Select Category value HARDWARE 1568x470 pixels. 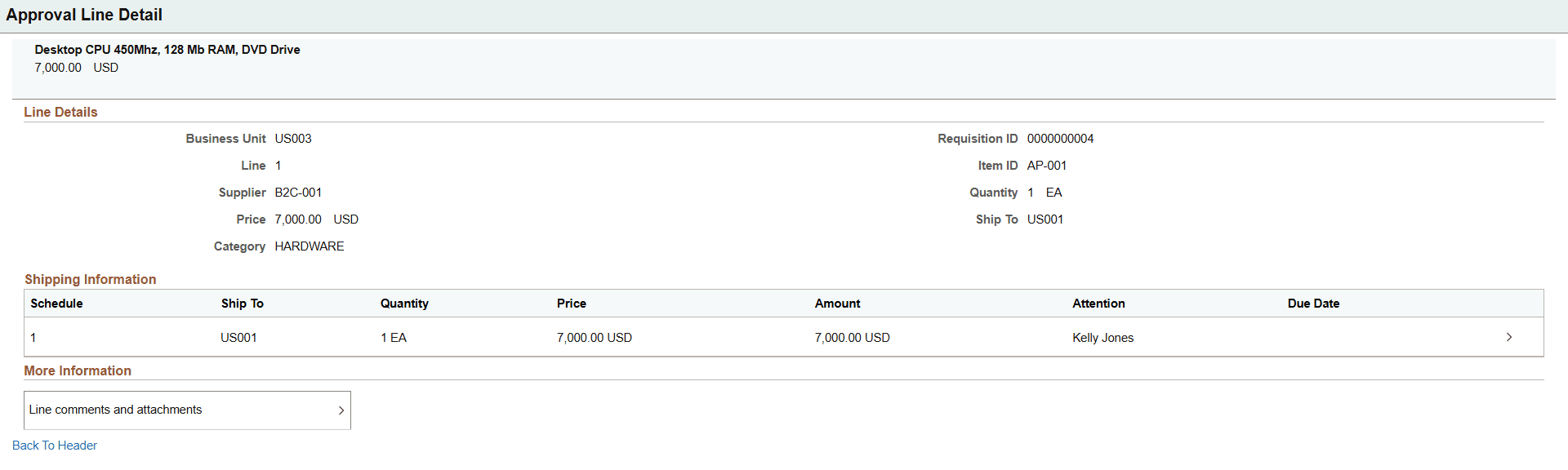(310, 246)
